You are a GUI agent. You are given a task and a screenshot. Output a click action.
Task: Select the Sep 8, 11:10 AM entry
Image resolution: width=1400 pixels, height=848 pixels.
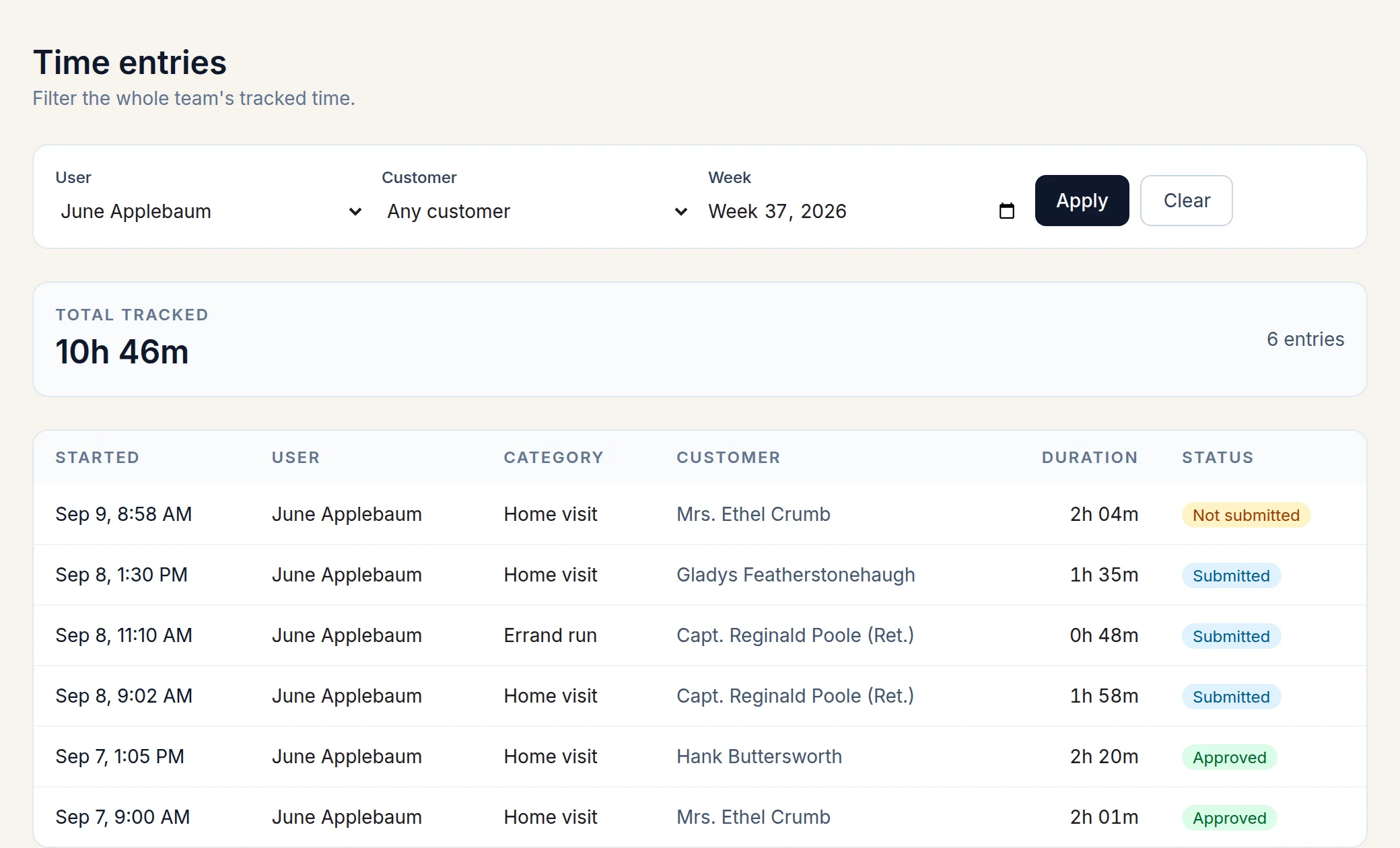[x=700, y=635]
